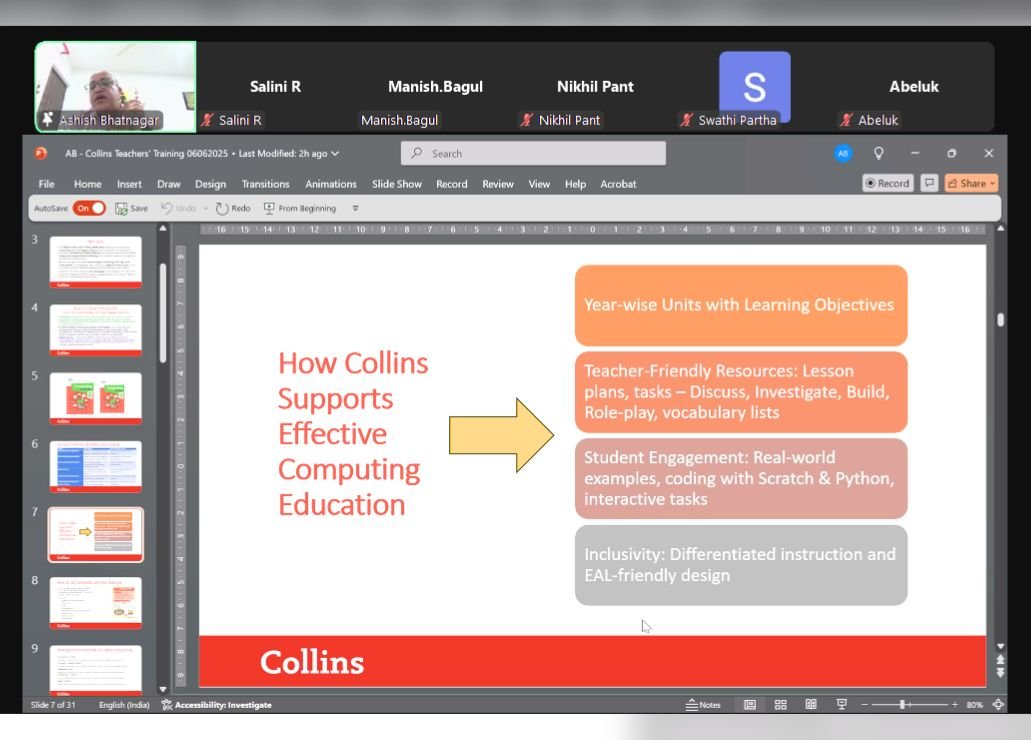Click slide panel scroll-up arrow

[x=163, y=228]
